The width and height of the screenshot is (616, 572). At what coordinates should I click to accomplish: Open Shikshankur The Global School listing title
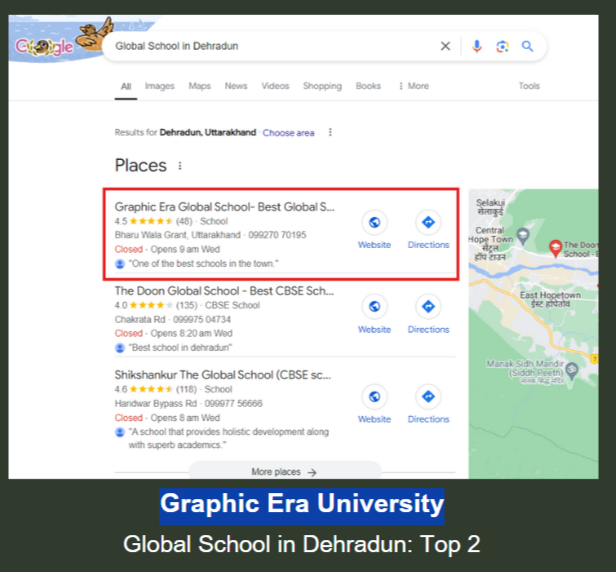[223, 375]
